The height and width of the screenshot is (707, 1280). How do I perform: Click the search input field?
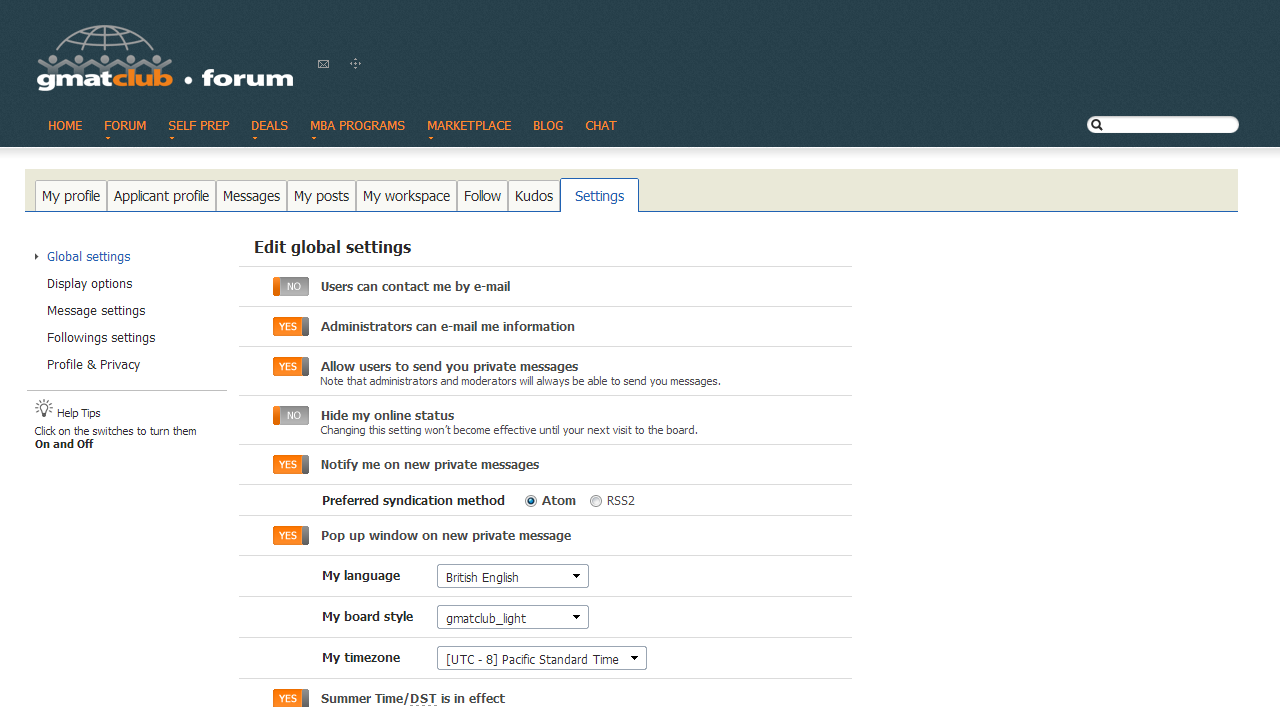click(1170, 125)
